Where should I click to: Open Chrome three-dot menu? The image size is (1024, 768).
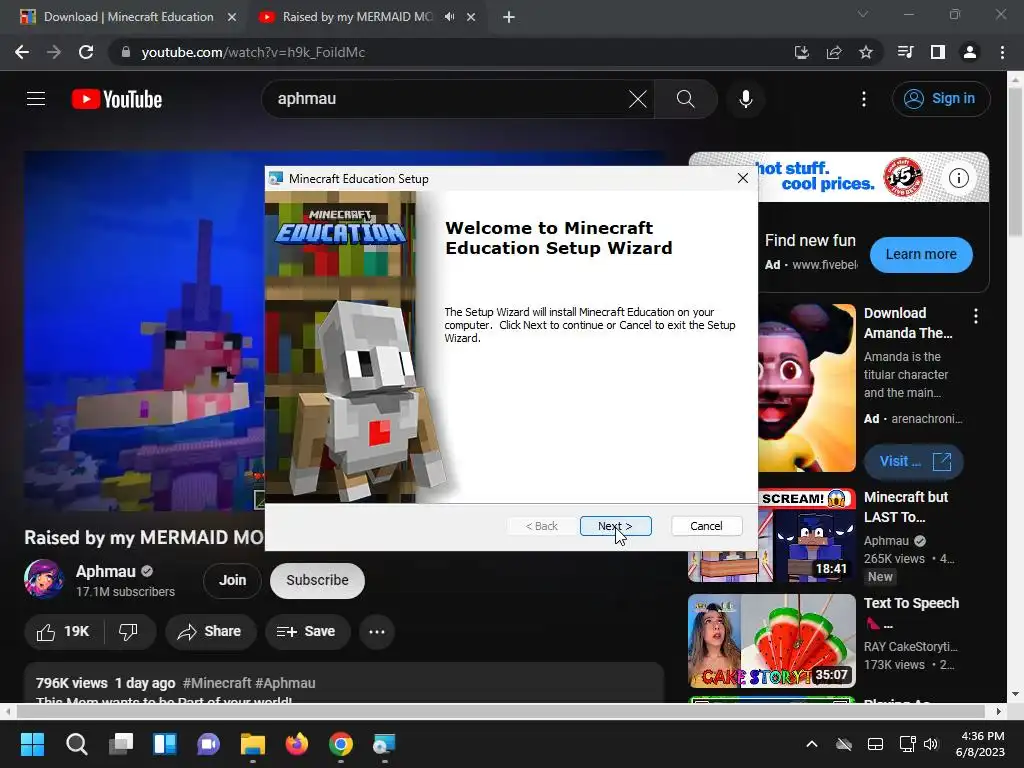click(x=1002, y=52)
